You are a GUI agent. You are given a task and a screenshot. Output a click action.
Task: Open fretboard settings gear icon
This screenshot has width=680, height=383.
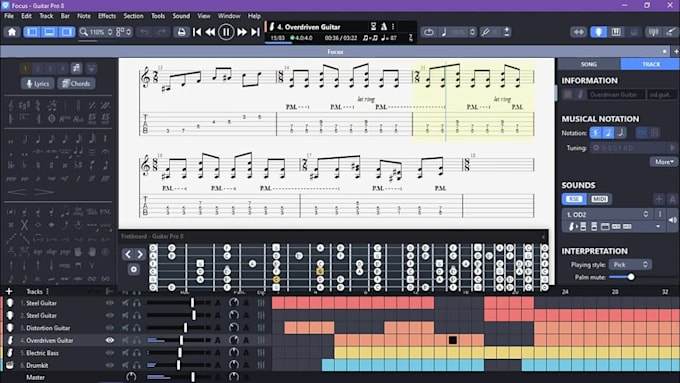click(x=134, y=269)
